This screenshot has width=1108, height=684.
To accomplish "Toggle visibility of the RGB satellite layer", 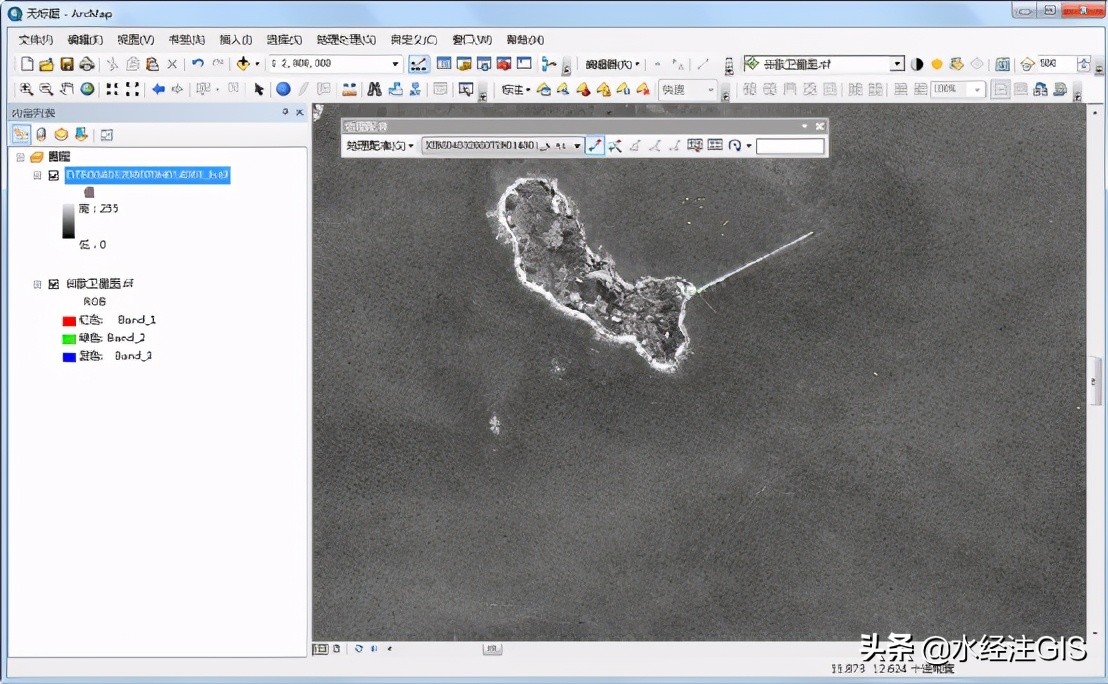I will coord(54,284).
